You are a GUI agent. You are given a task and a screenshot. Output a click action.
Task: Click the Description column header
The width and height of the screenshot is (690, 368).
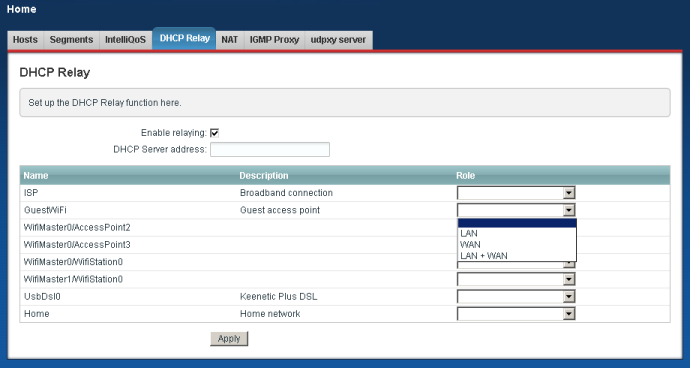pyautogui.click(x=264, y=176)
